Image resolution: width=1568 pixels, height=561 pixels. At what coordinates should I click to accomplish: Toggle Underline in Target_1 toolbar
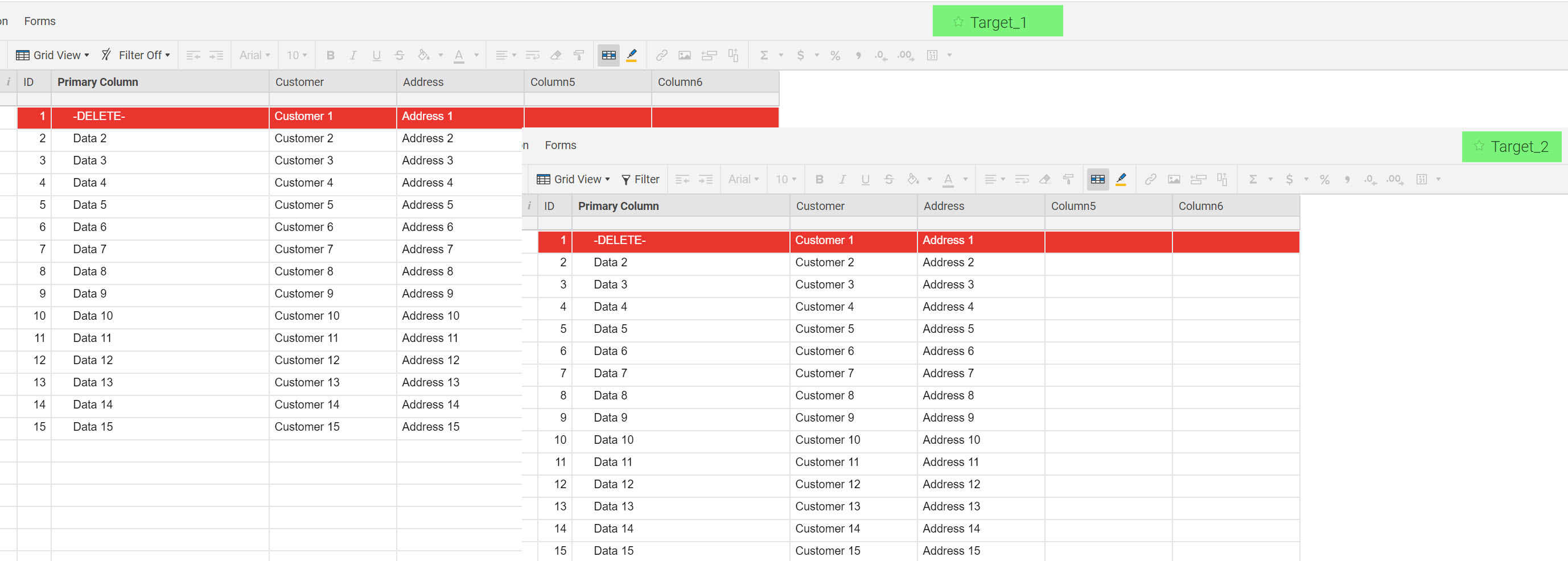[376, 55]
